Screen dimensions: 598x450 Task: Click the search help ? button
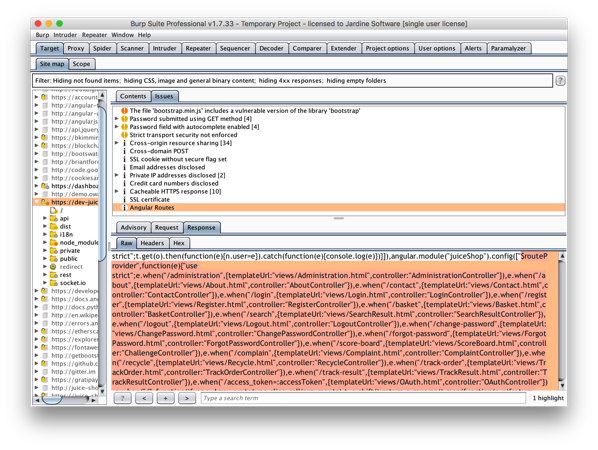(x=122, y=398)
